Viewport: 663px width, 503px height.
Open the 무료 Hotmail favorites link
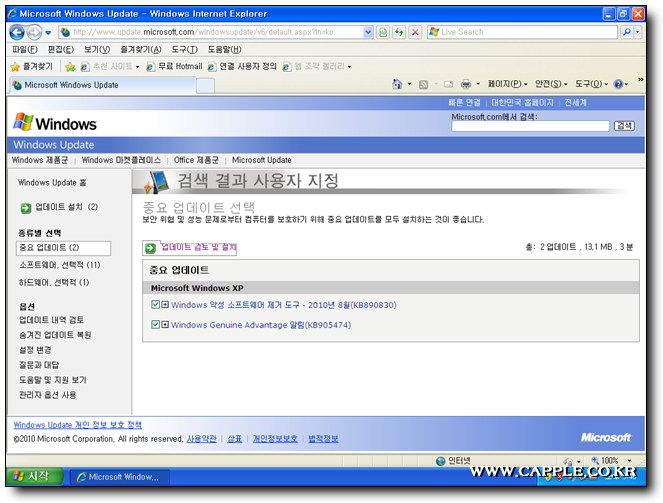174,67
